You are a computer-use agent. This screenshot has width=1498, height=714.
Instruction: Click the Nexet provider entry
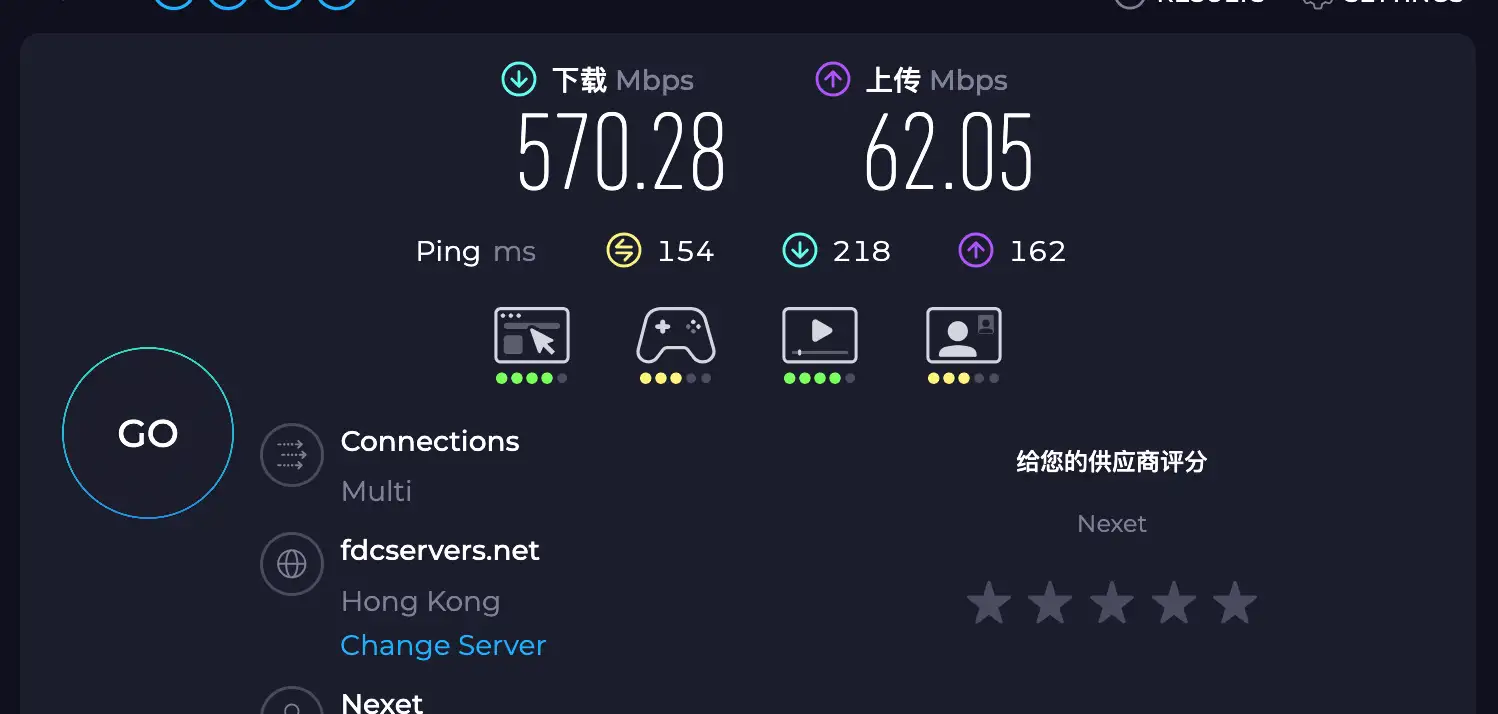[382, 702]
